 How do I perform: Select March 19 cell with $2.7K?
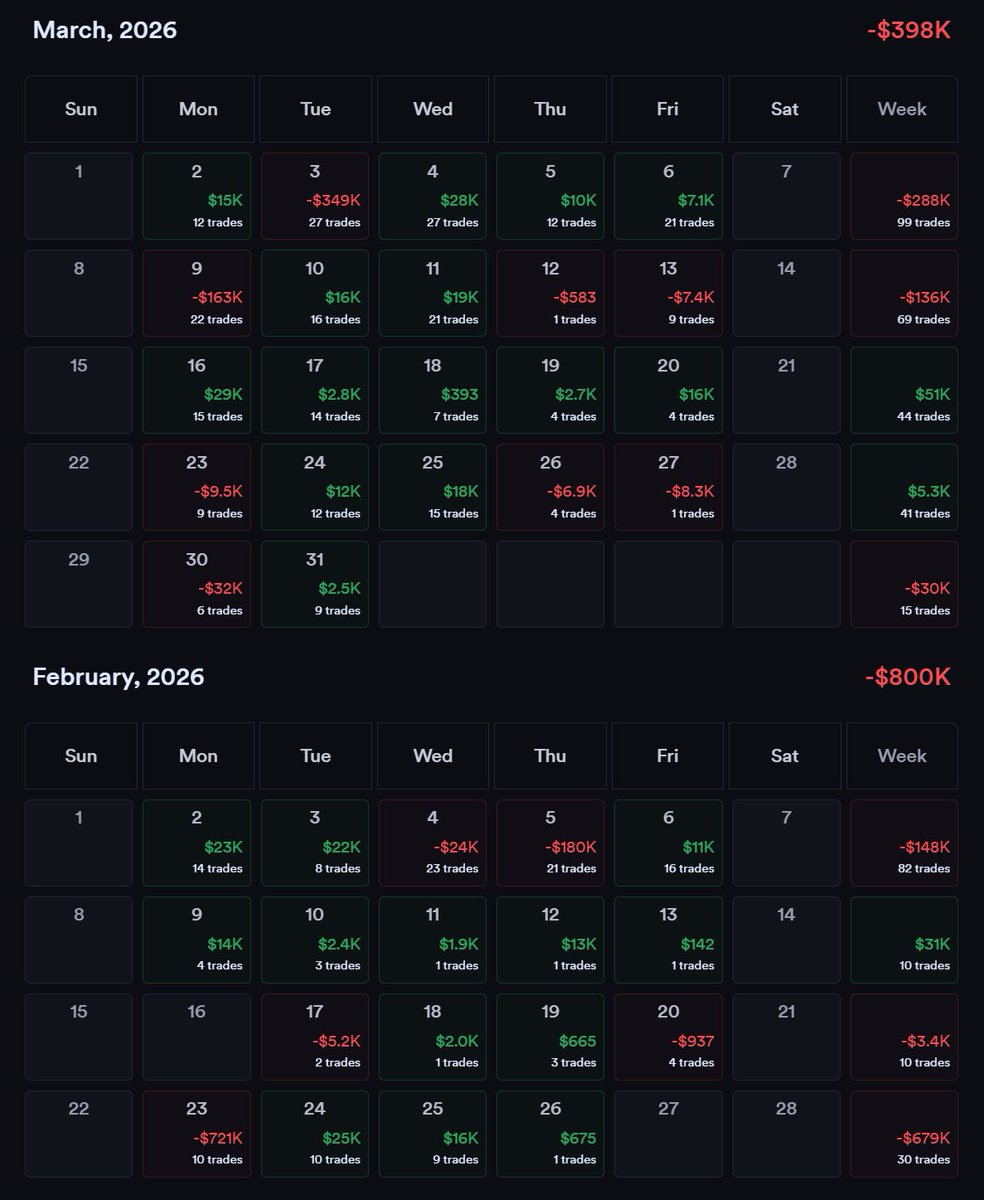pyautogui.click(x=550, y=390)
